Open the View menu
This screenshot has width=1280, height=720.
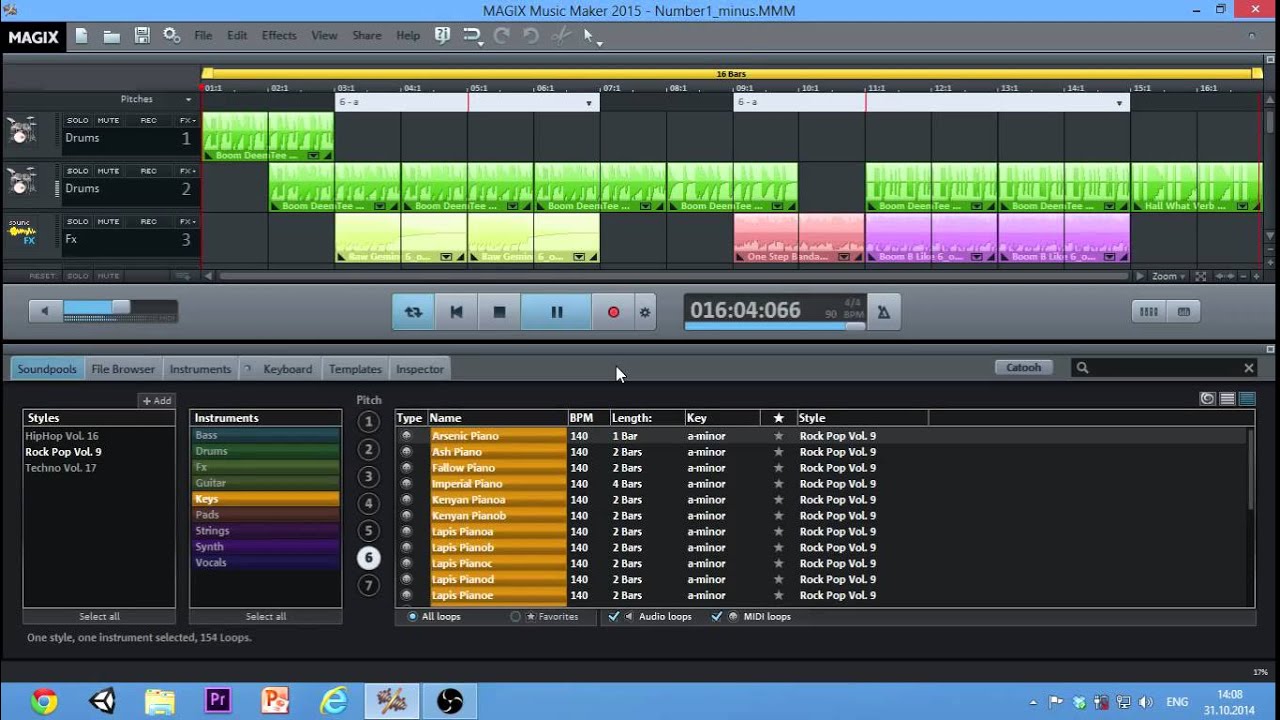click(x=324, y=35)
